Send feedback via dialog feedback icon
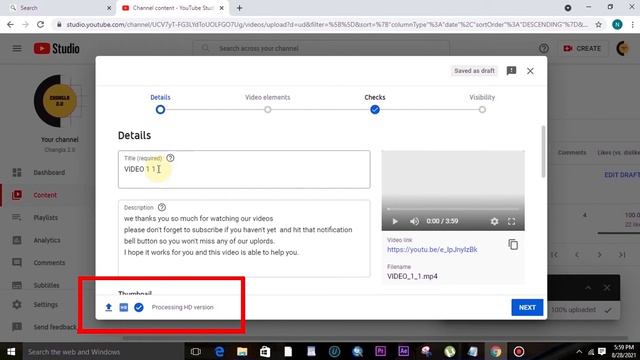Viewport: 640px width, 360px height. pos(511,71)
